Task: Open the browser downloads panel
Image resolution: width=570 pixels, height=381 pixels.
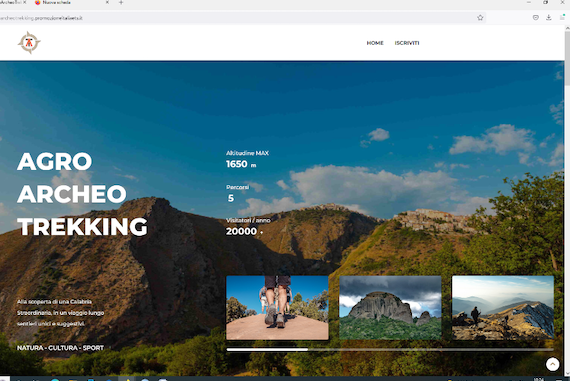Action: pyautogui.click(x=549, y=17)
